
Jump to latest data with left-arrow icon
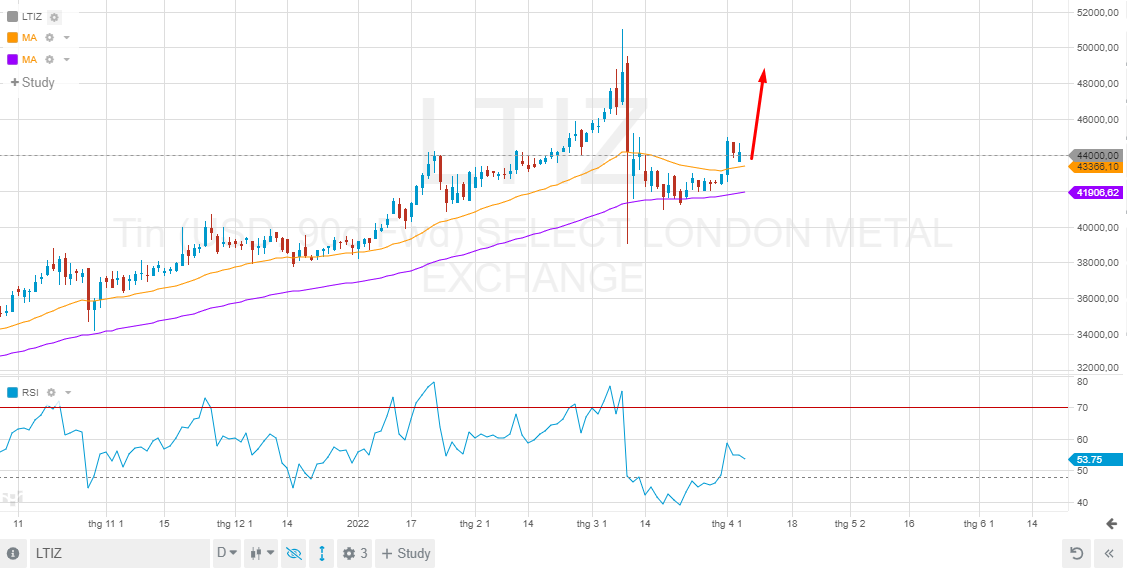pos(1112,524)
